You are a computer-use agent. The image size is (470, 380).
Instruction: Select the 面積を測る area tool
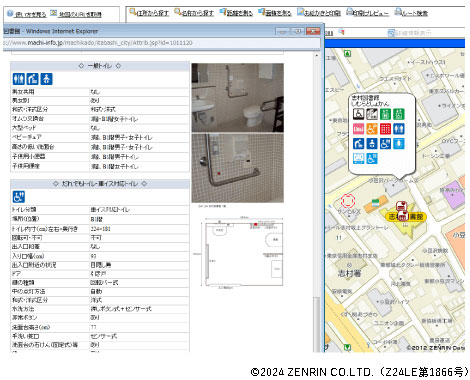[275, 13]
